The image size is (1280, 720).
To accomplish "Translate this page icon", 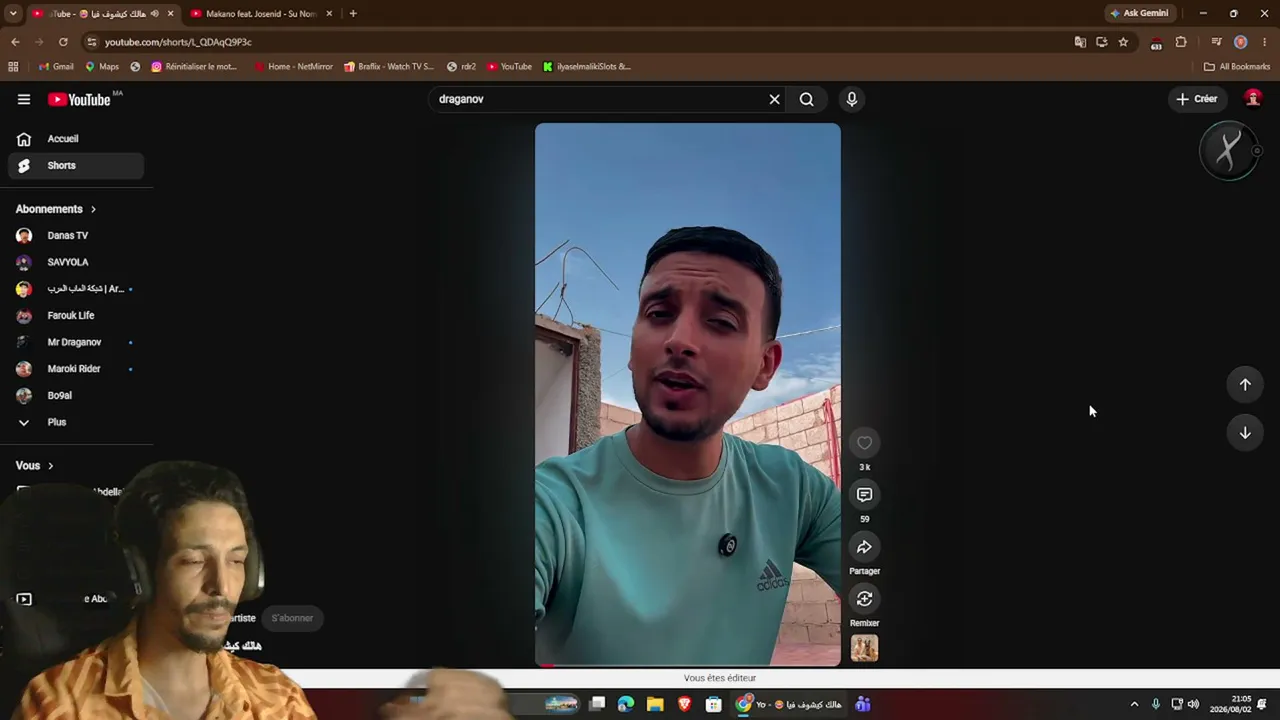I will (x=1080, y=42).
